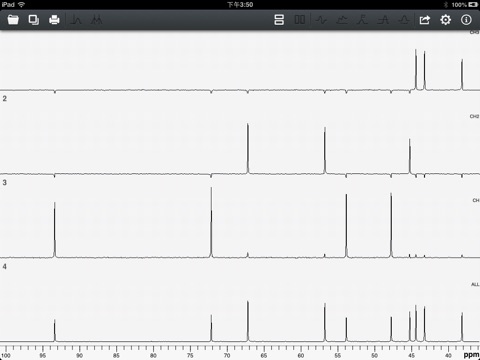Select spectrum row labeled 4
This screenshot has width=480, height=360.
(x=5, y=267)
